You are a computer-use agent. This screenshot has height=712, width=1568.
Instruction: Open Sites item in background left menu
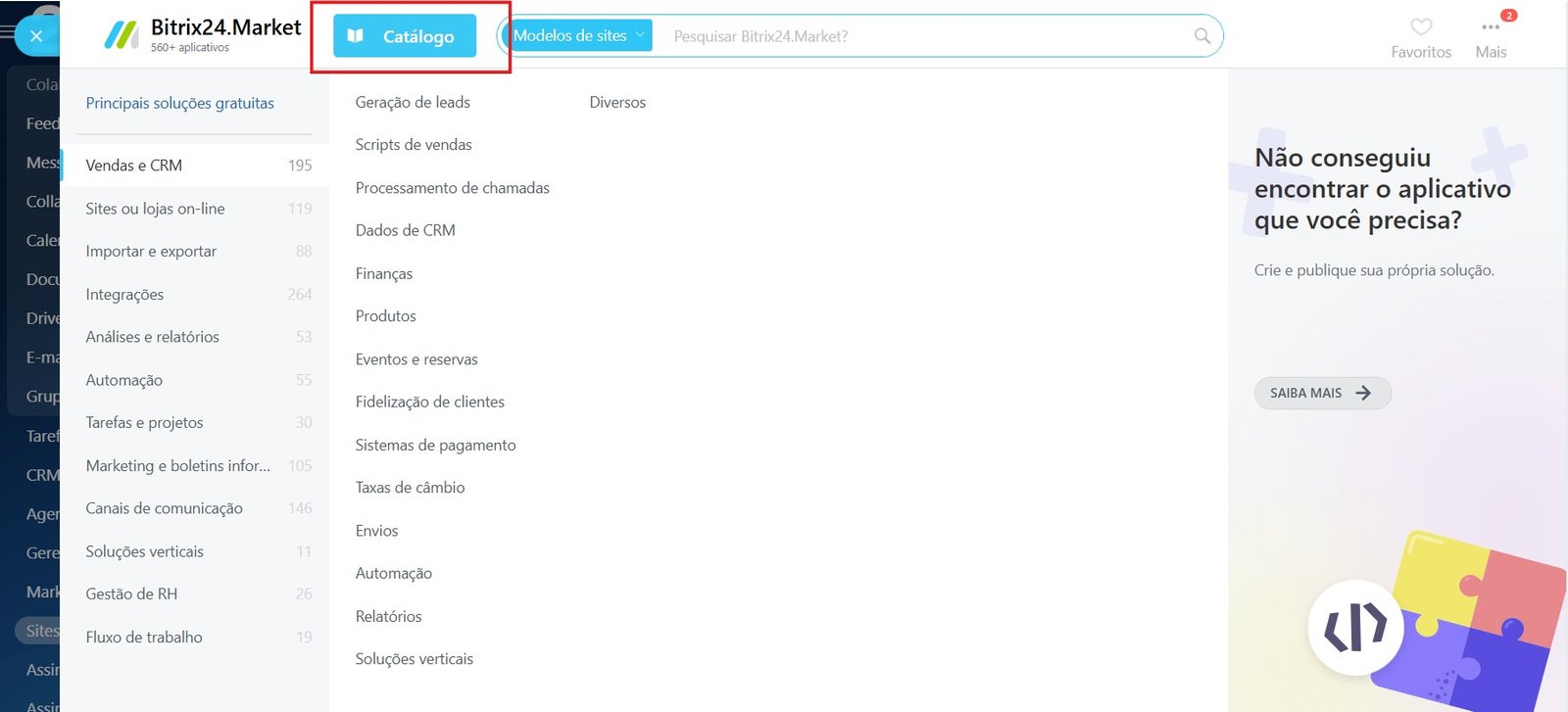37,631
